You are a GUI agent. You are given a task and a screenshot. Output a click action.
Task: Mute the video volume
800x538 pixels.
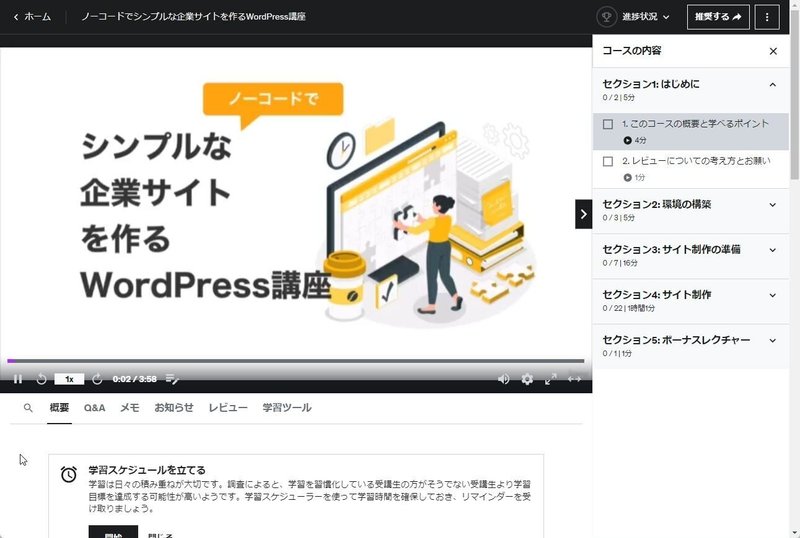[504, 379]
